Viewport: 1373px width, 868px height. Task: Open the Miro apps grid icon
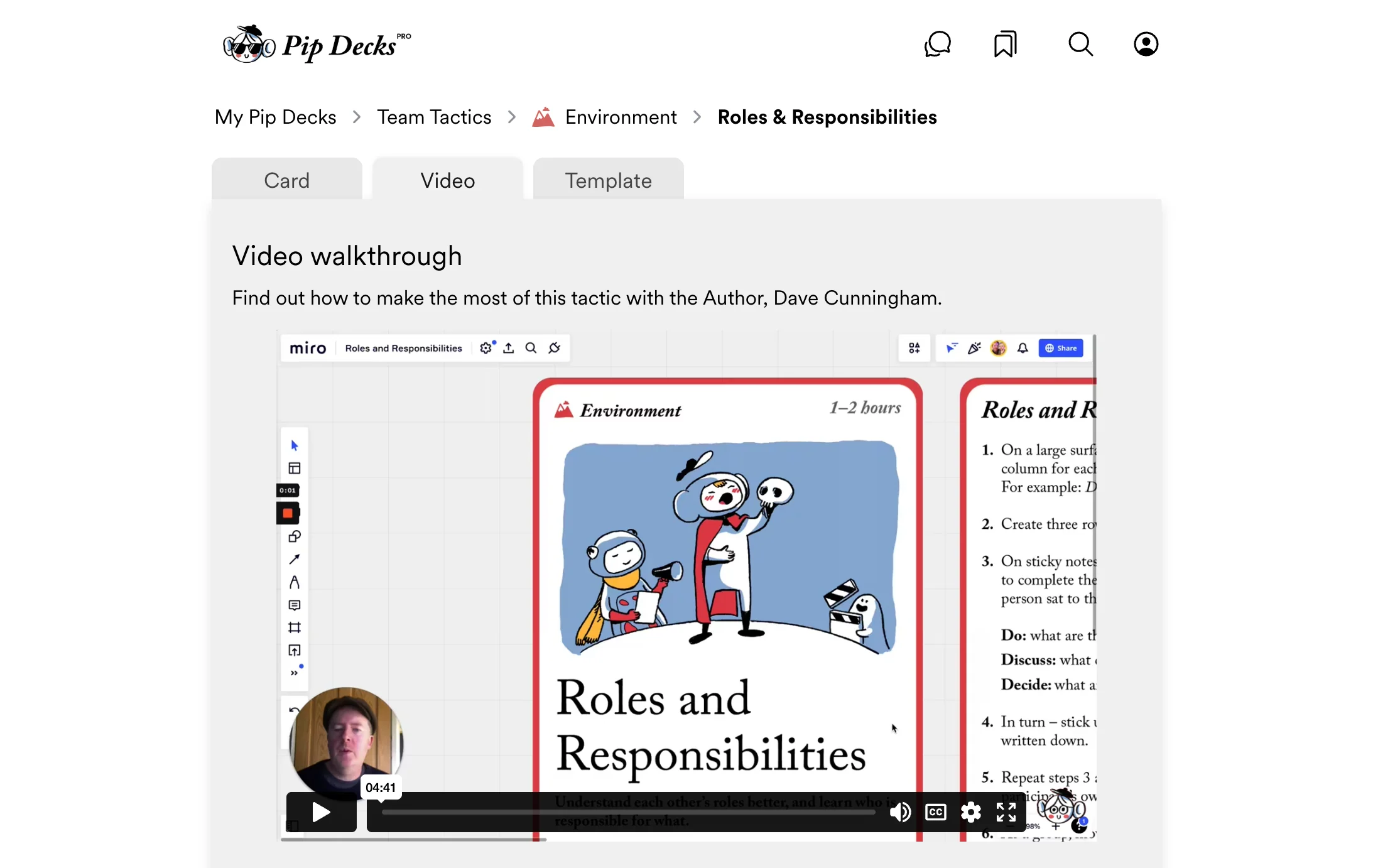[914, 348]
